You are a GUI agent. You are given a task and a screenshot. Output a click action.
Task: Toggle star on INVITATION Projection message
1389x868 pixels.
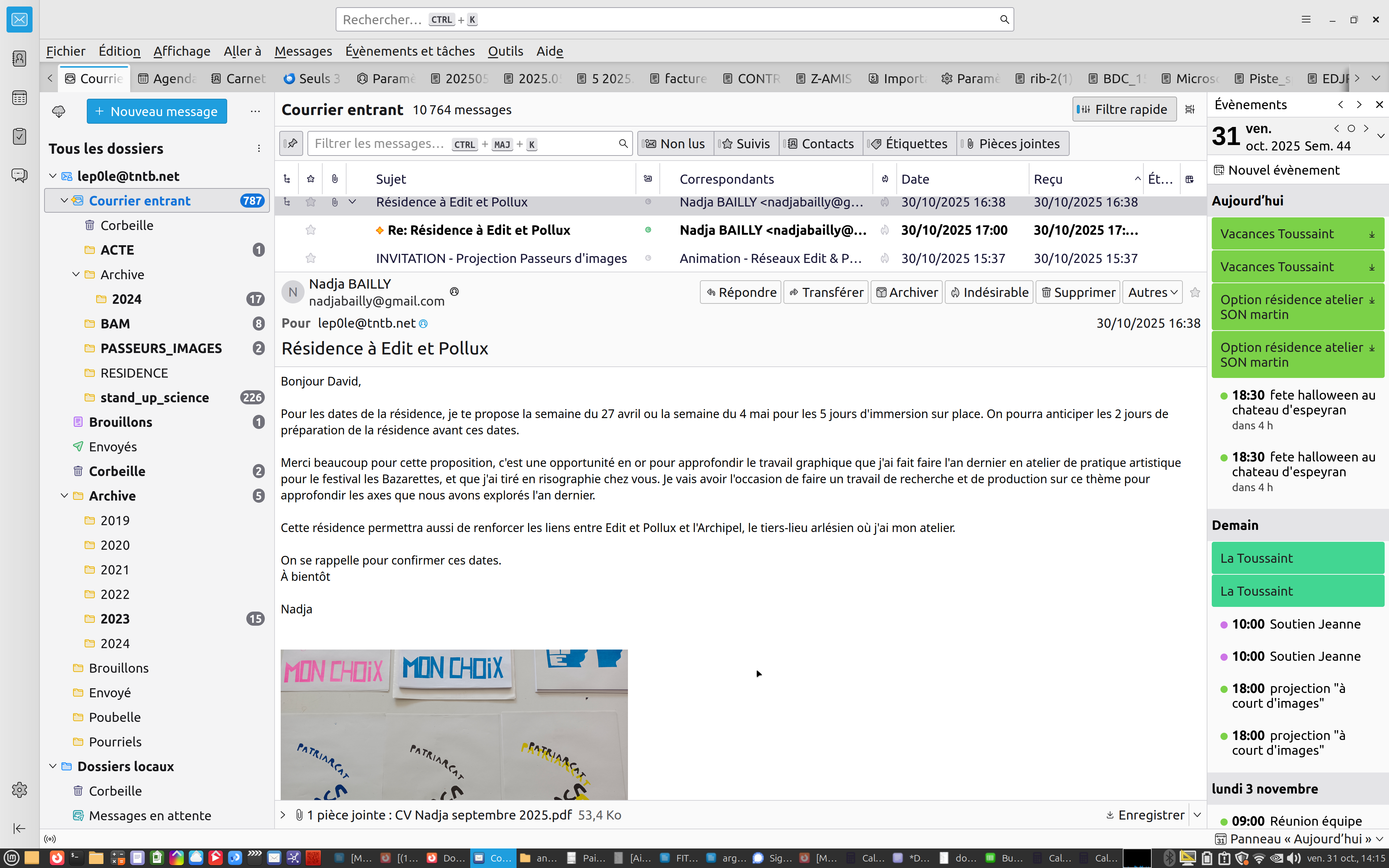point(310,258)
